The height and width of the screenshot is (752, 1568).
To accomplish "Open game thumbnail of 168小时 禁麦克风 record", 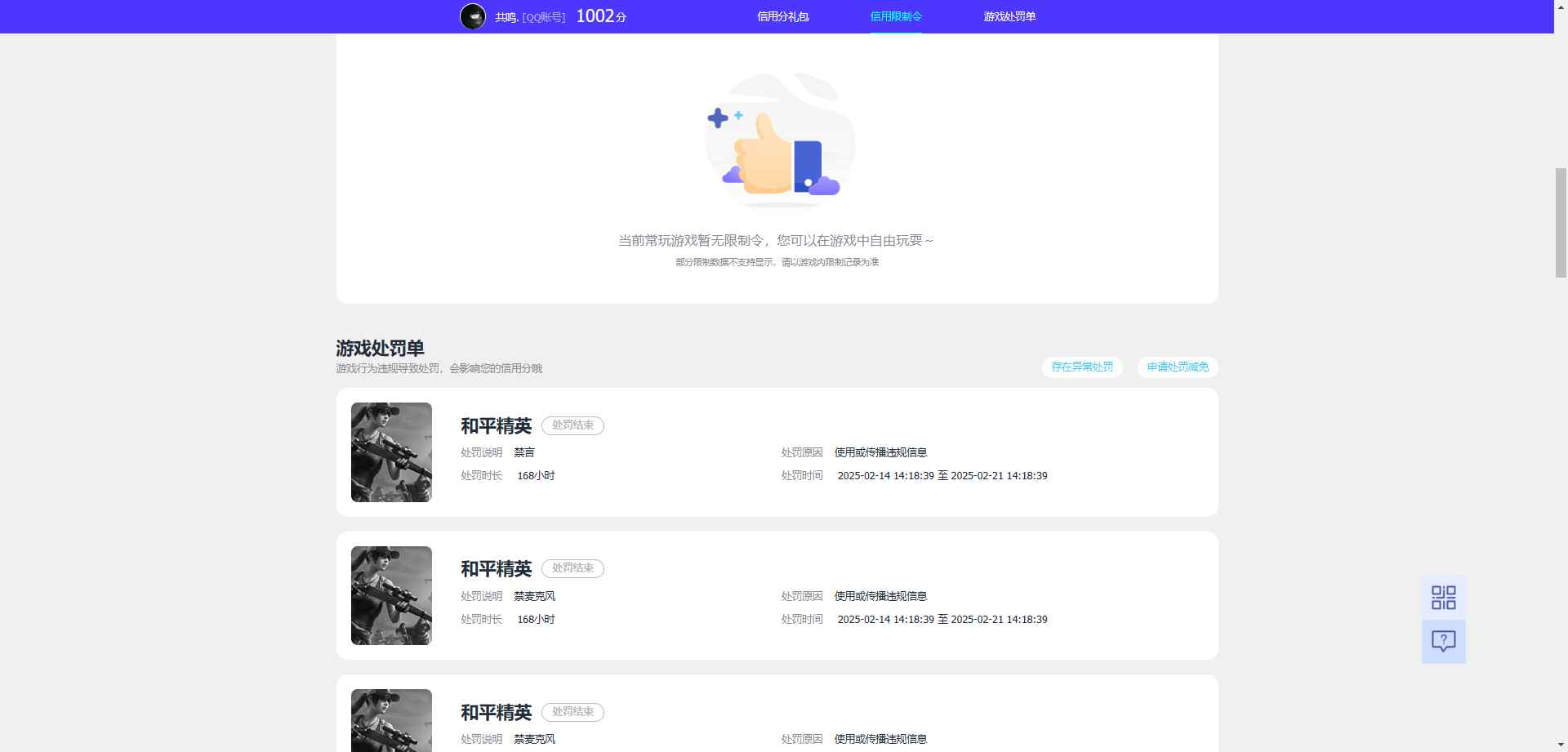I will (x=391, y=595).
